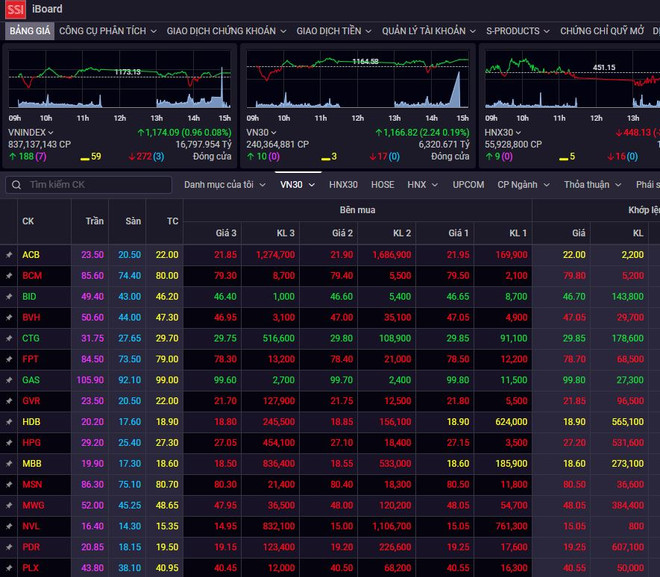660x577 pixels.
Task: Pin the FPT stock row
Action: (9, 359)
